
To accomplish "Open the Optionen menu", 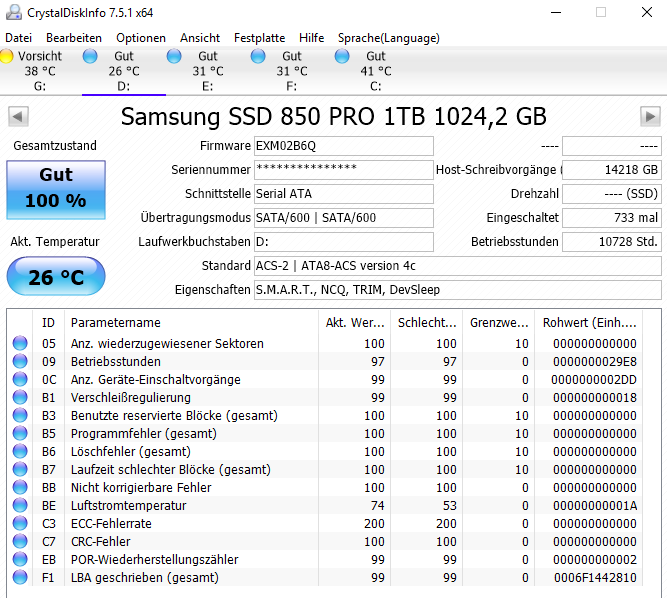I will [141, 38].
